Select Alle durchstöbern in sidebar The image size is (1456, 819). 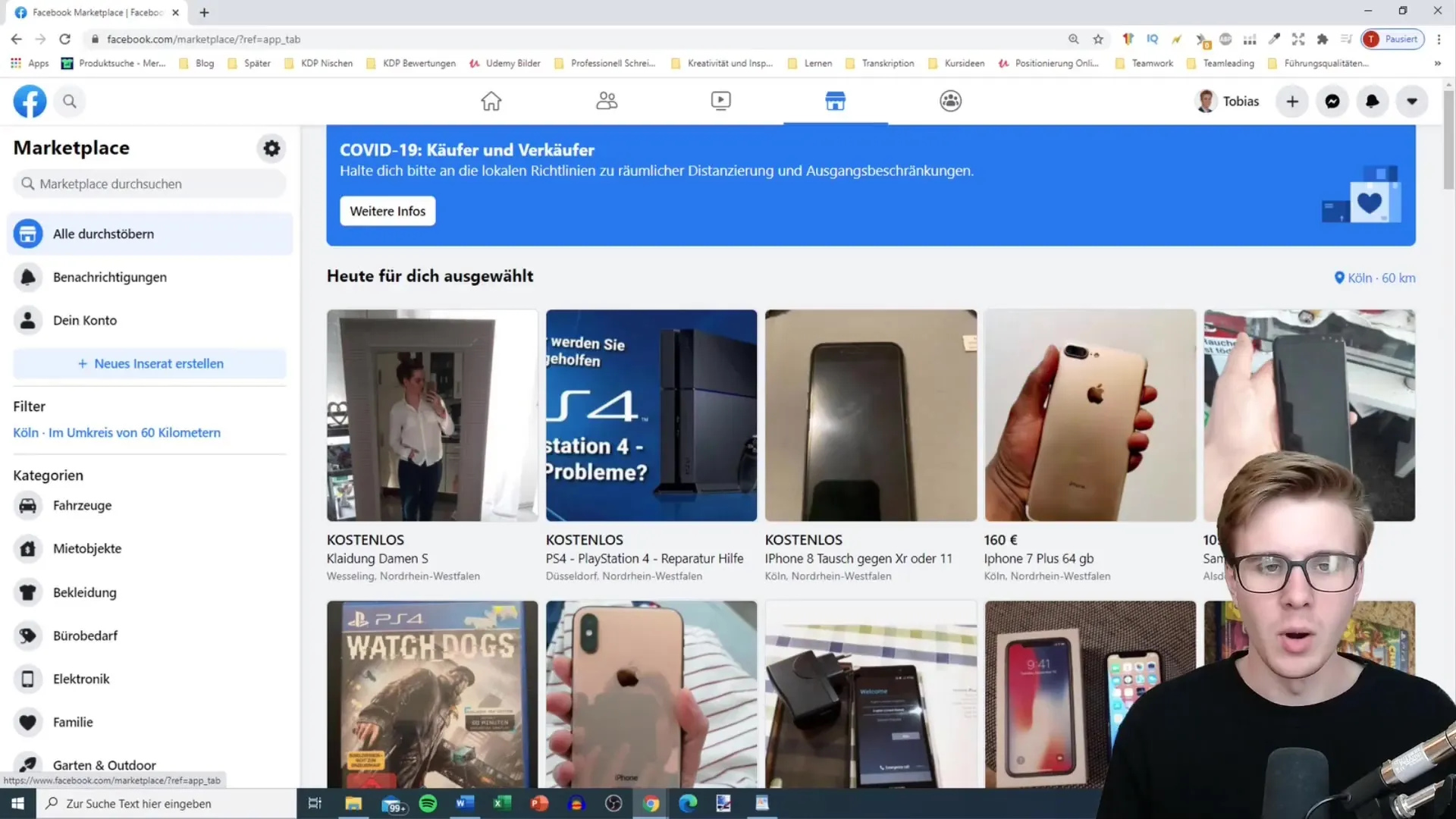coord(149,234)
